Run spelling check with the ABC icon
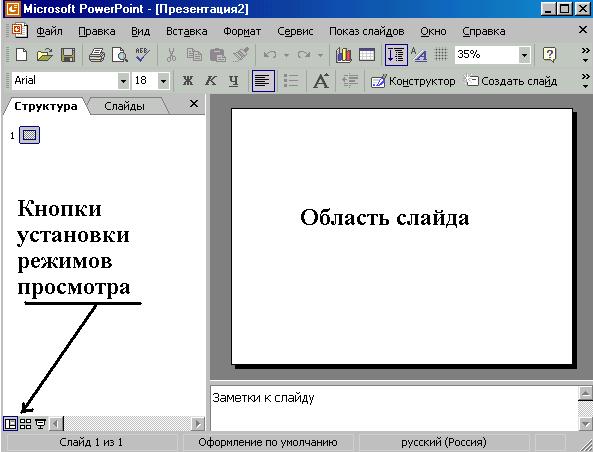 coord(143,55)
